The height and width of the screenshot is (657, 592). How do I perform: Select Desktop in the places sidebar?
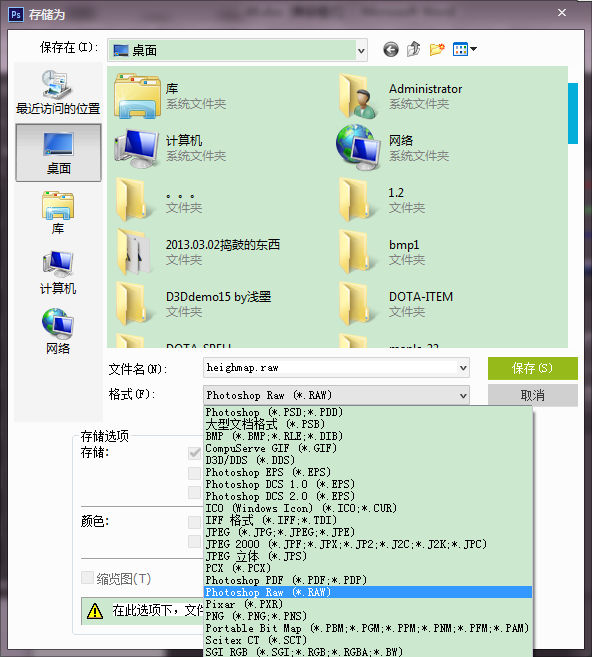pos(58,153)
